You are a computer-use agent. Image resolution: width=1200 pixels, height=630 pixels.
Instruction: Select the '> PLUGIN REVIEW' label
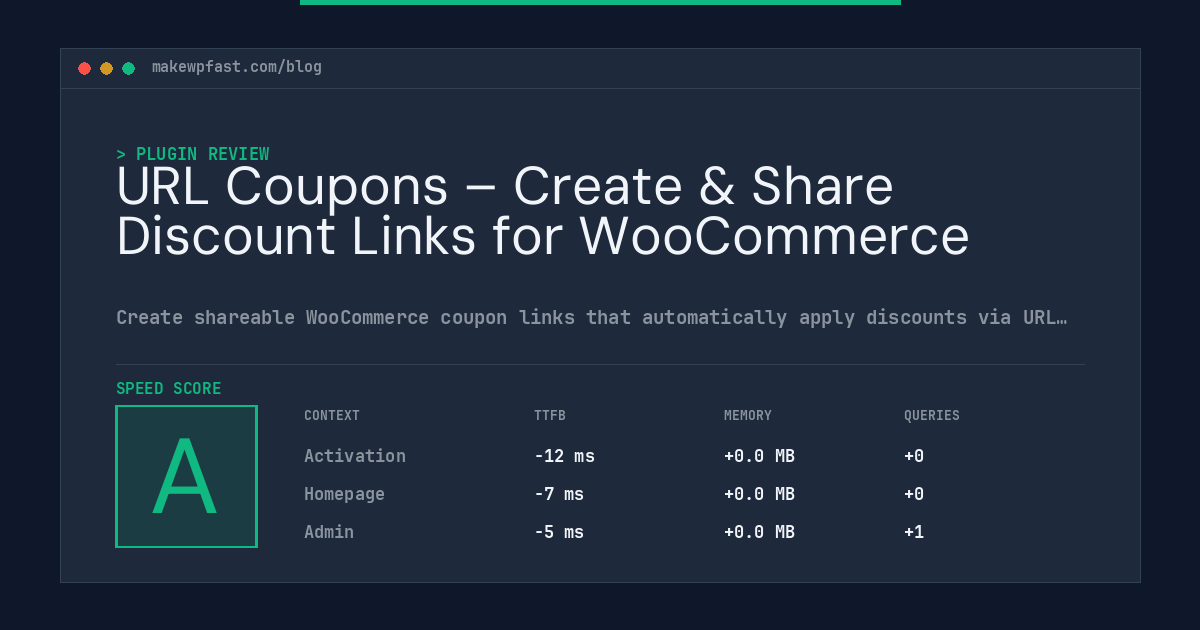coord(193,154)
